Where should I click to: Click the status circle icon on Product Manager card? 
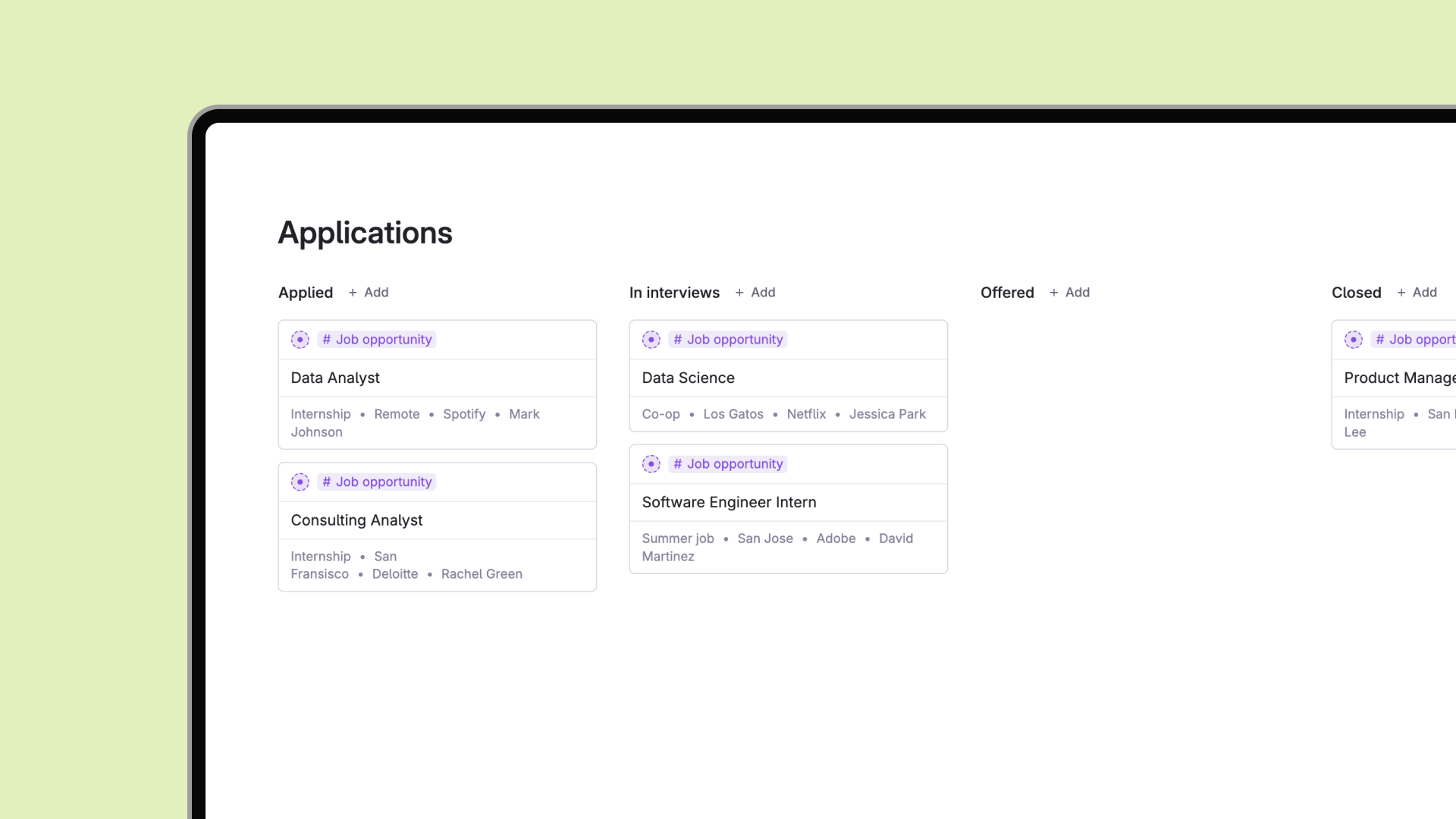click(x=1354, y=340)
